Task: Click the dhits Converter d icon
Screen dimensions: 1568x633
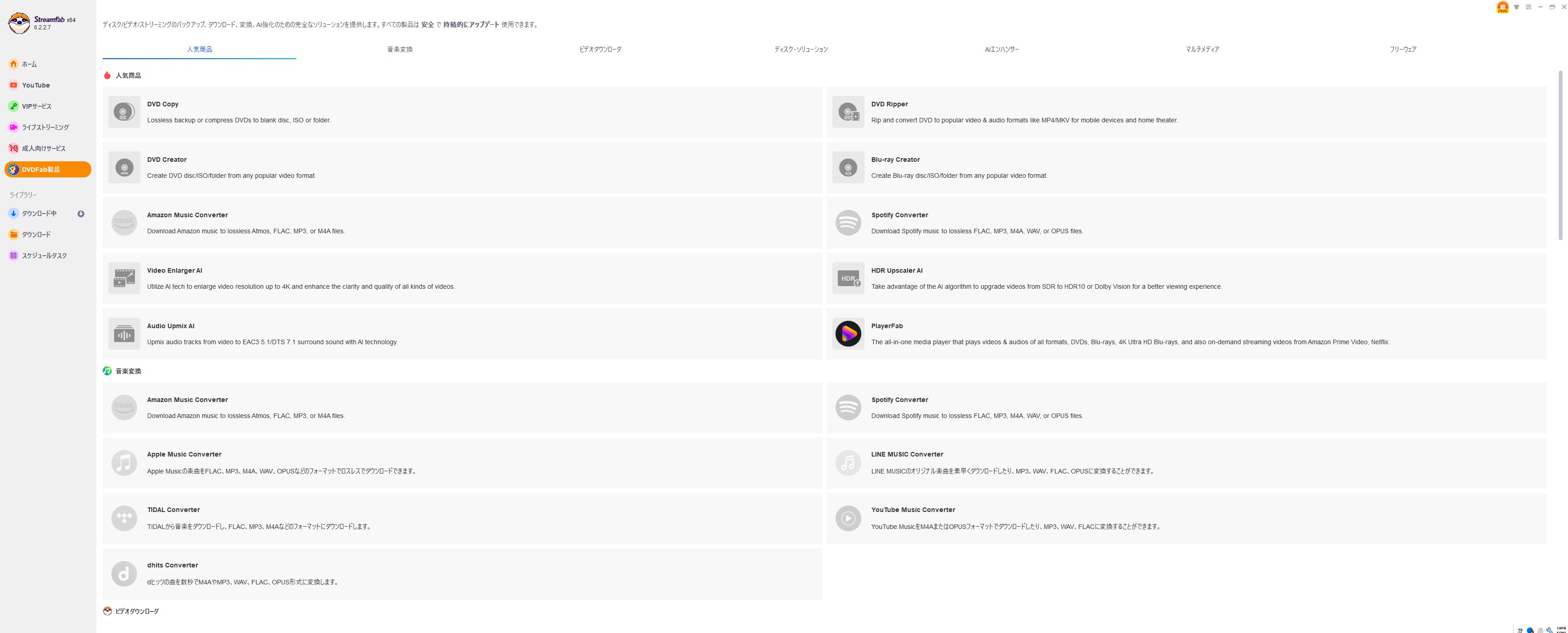Action: coord(123,573)
